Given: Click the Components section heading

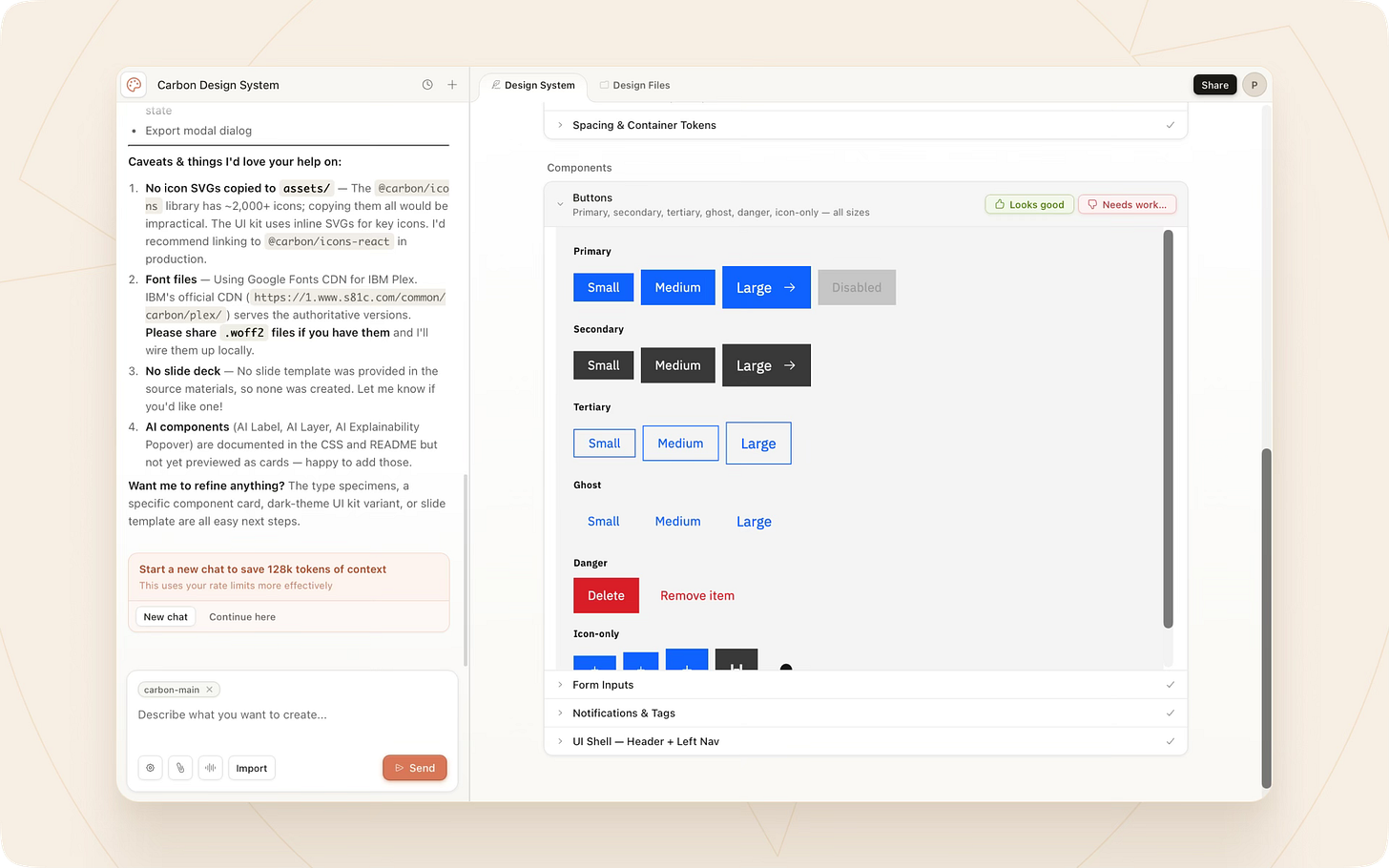Looking at the screenshot, I should click(x=579, y=168).
